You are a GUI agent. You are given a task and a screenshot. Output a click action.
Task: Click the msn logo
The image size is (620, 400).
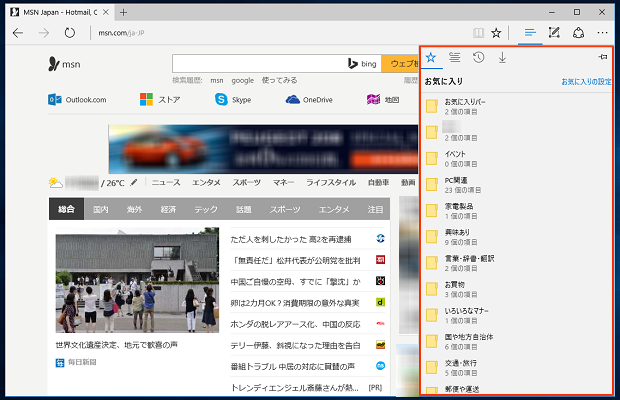click(x=64, y=64)
